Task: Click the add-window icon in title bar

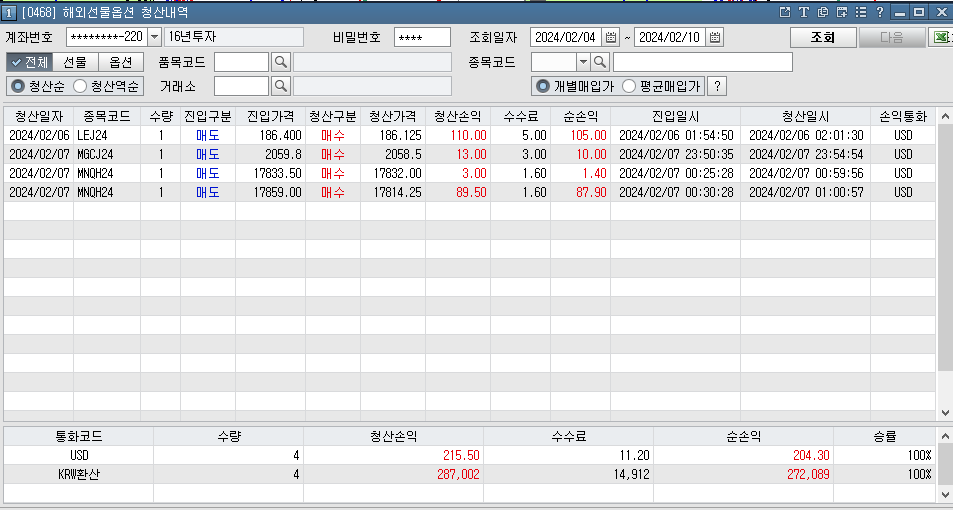Action: [842, 12]
